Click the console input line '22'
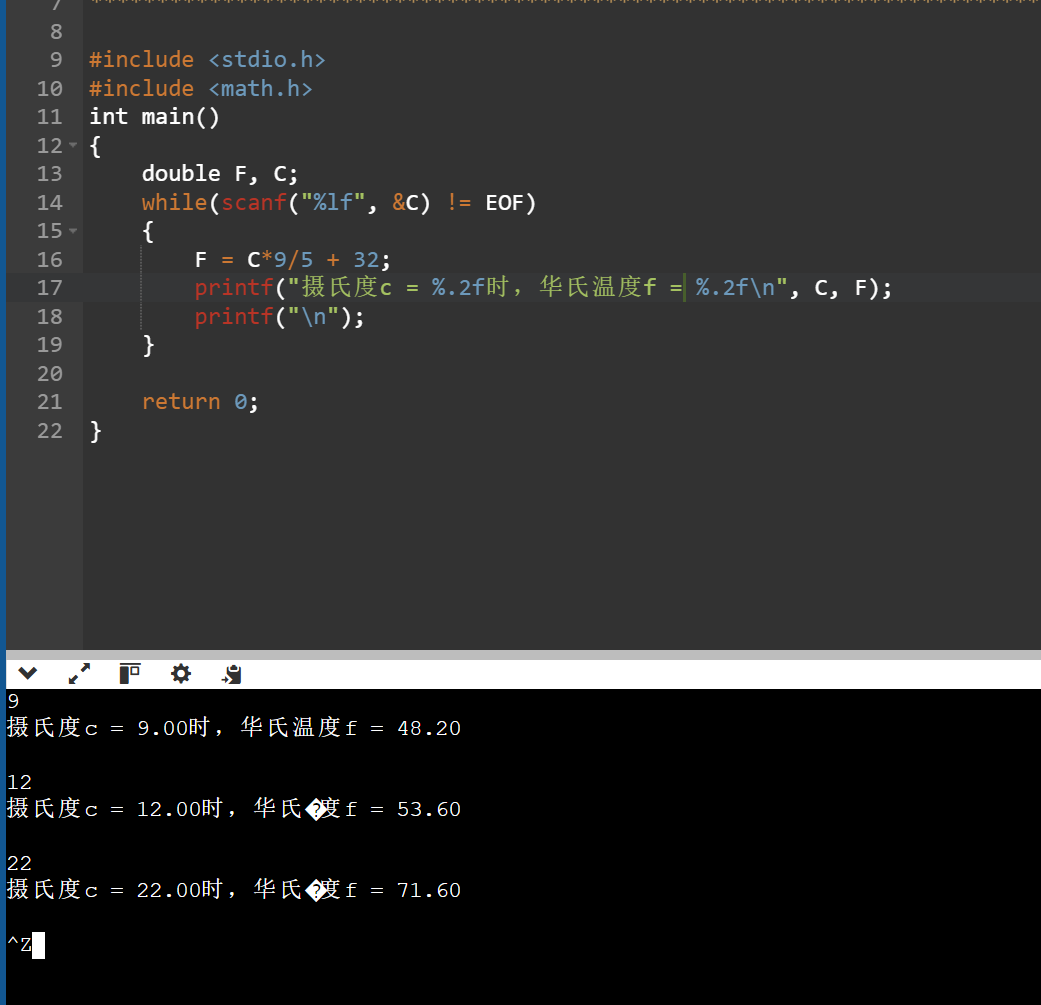Image resolution: width=1041 pixels, height=1005 pixels. [19, 864]
